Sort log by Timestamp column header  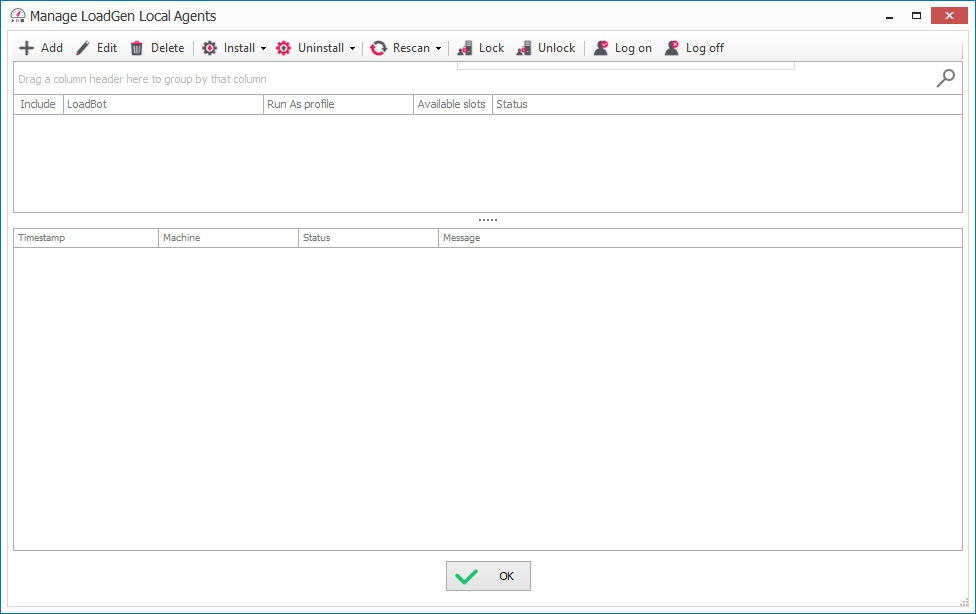point(86,238)
